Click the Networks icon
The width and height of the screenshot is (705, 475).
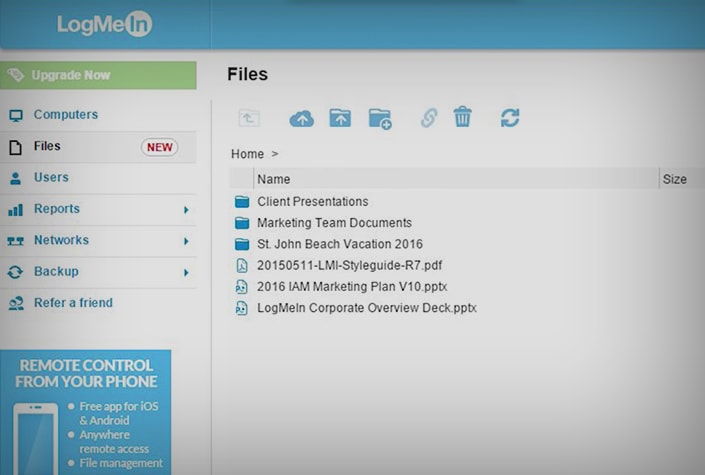tap(15, 242)
